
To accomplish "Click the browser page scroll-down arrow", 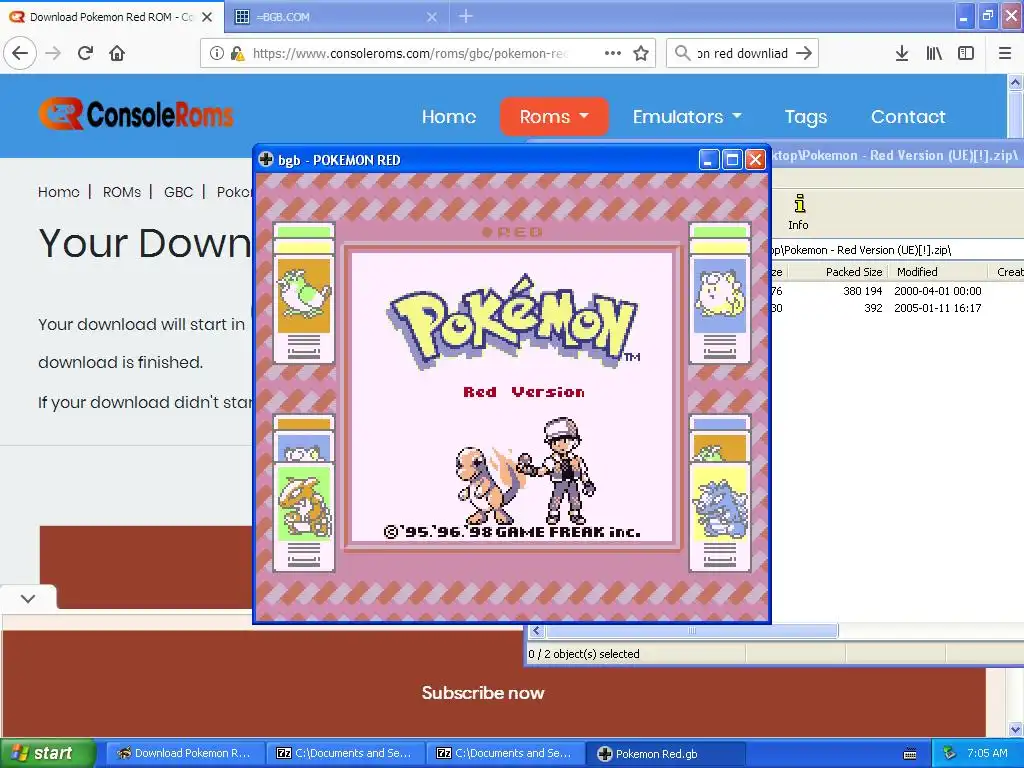I will (x=1016, y=729).
